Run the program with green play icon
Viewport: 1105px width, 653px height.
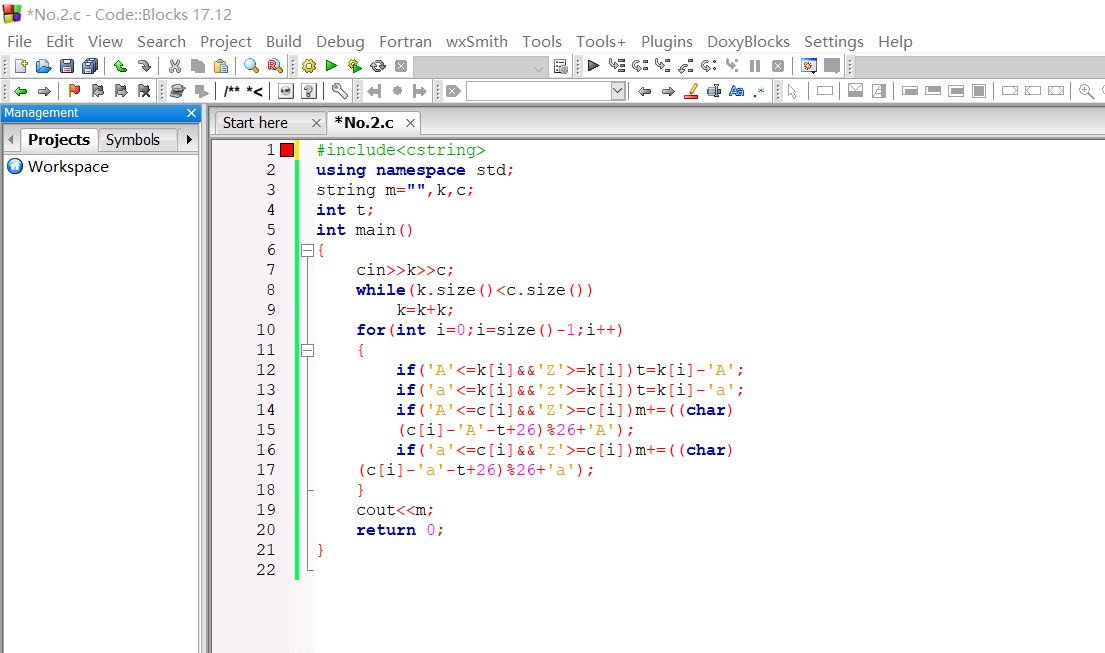331,66
